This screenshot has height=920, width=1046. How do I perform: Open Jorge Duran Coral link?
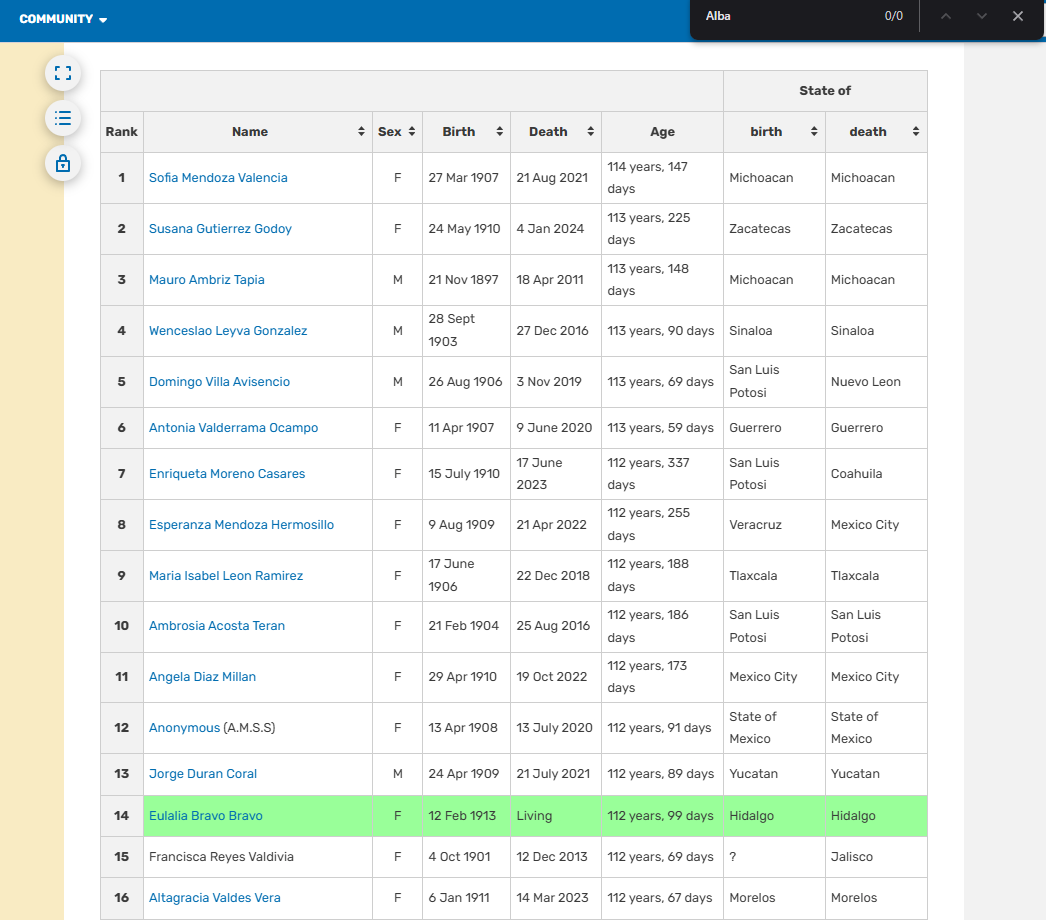point(203,774)
